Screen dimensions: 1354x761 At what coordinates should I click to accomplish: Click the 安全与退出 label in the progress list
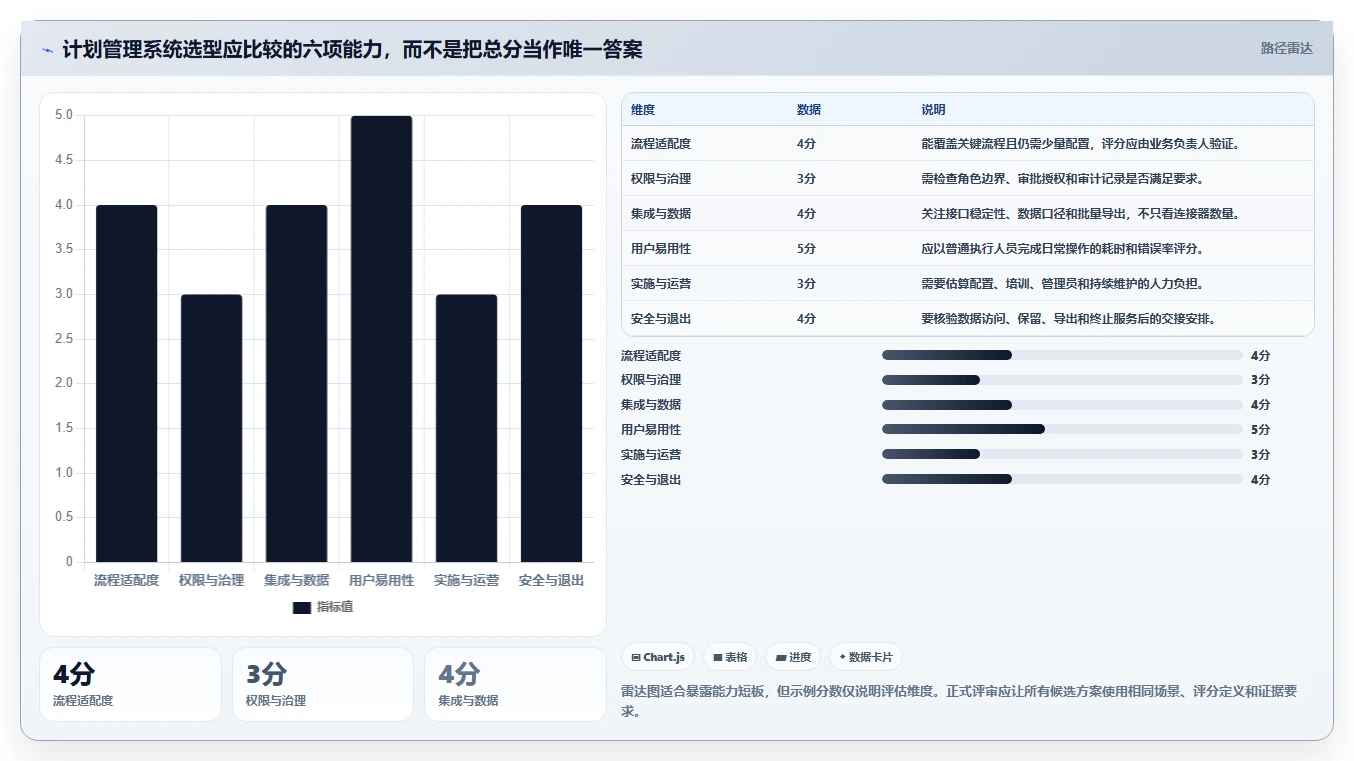click(x=651, y=480)
